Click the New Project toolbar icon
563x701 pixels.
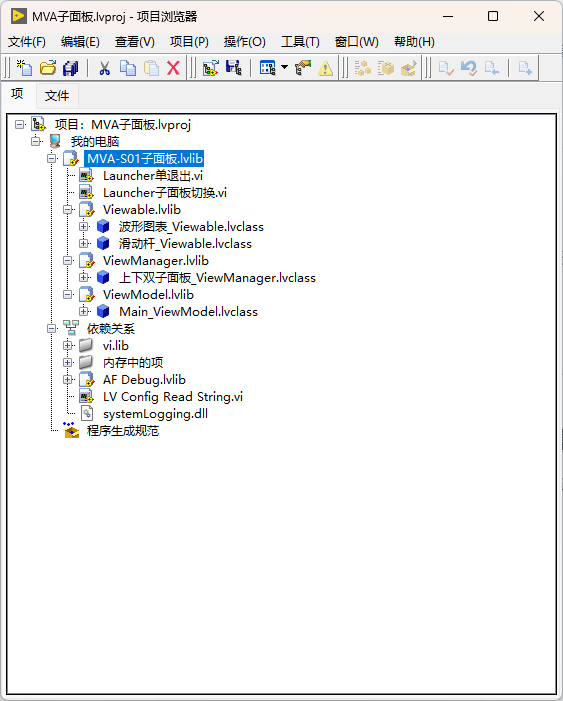(24, 68)
